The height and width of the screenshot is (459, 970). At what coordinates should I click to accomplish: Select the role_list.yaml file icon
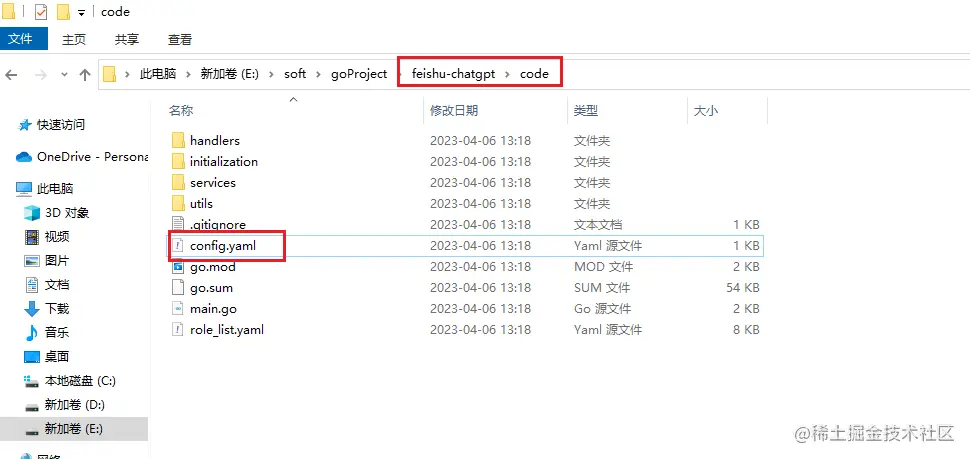(x=178, y=330)
